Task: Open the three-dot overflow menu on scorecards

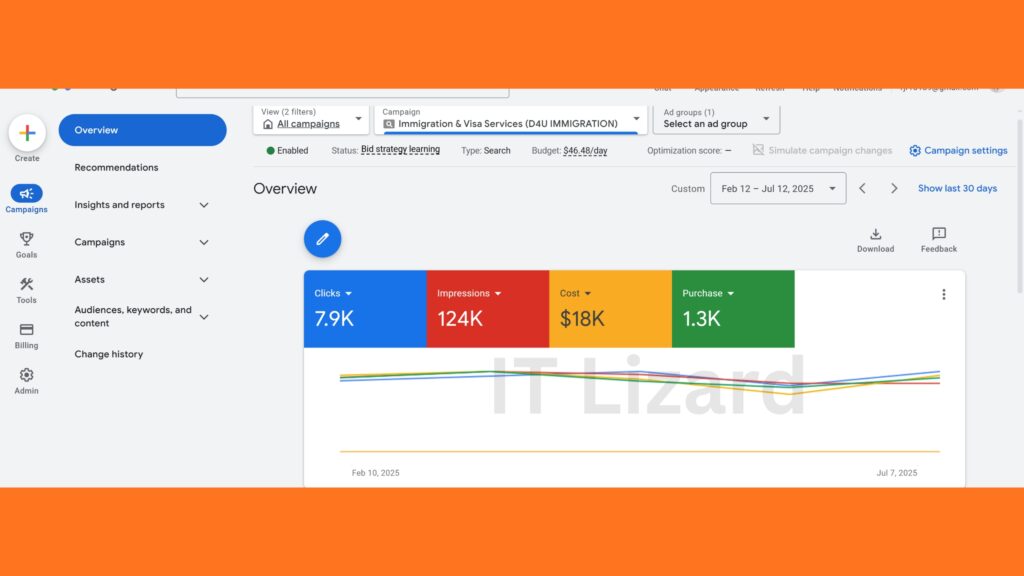Action: [943, 294]
